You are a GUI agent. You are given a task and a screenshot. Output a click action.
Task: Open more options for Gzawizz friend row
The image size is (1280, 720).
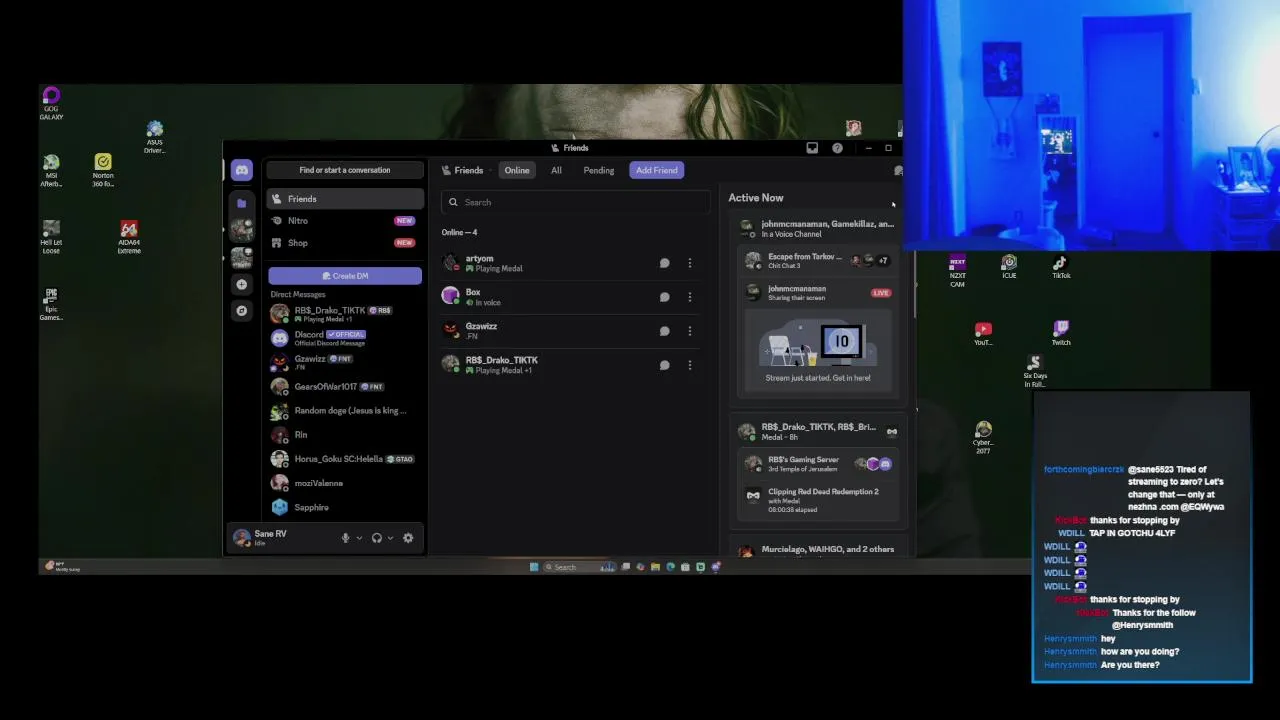tap(689, 331)
